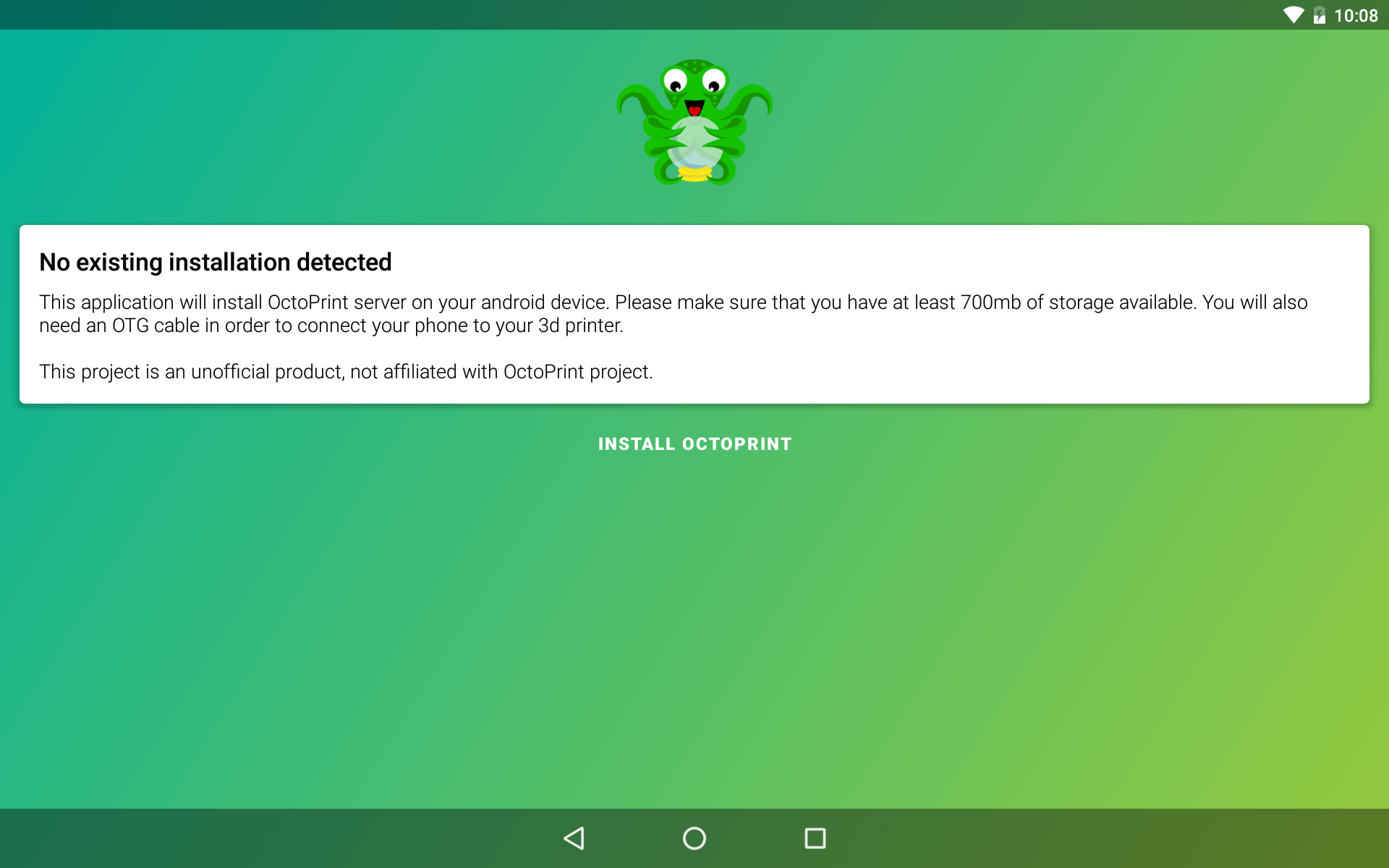The width and height of the screenshot is (1389, 868).
Task: Select the 'No existing installation detected' heading
Action: point(216,262)
